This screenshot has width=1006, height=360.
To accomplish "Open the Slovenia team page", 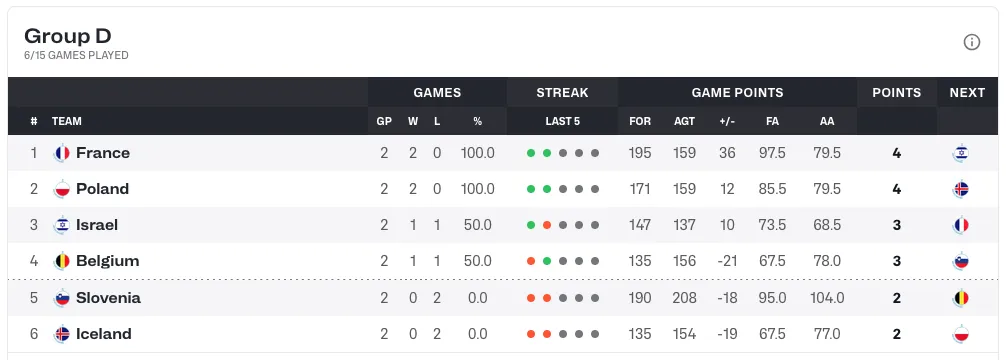I will tap(108, 298).
